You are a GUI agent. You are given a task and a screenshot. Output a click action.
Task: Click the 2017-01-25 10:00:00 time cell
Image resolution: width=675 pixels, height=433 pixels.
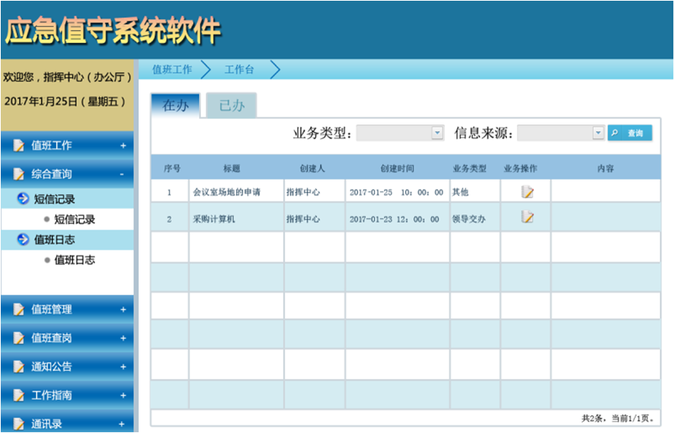pos(396,192)
